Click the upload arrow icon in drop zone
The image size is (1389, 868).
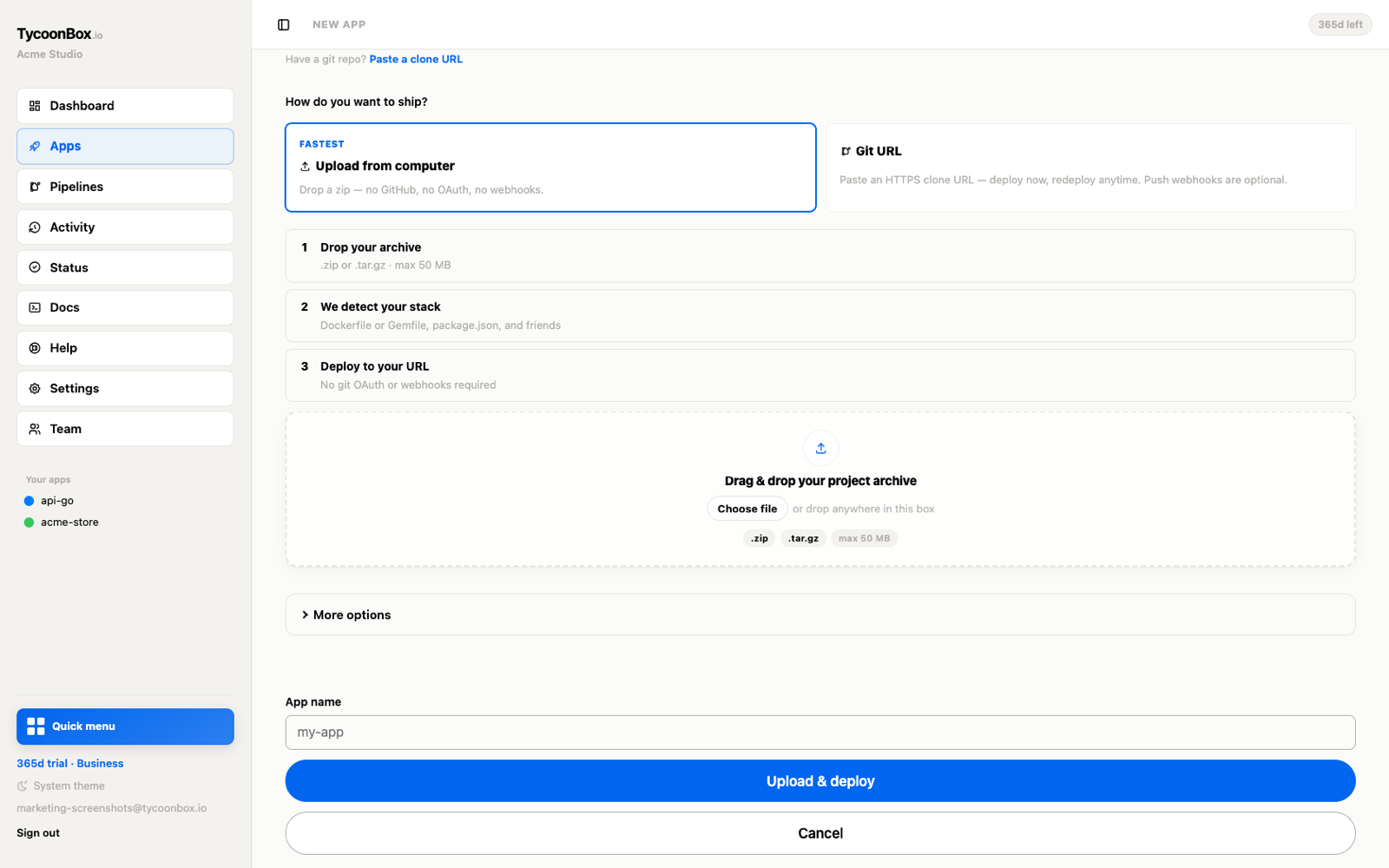pos(820,448)
